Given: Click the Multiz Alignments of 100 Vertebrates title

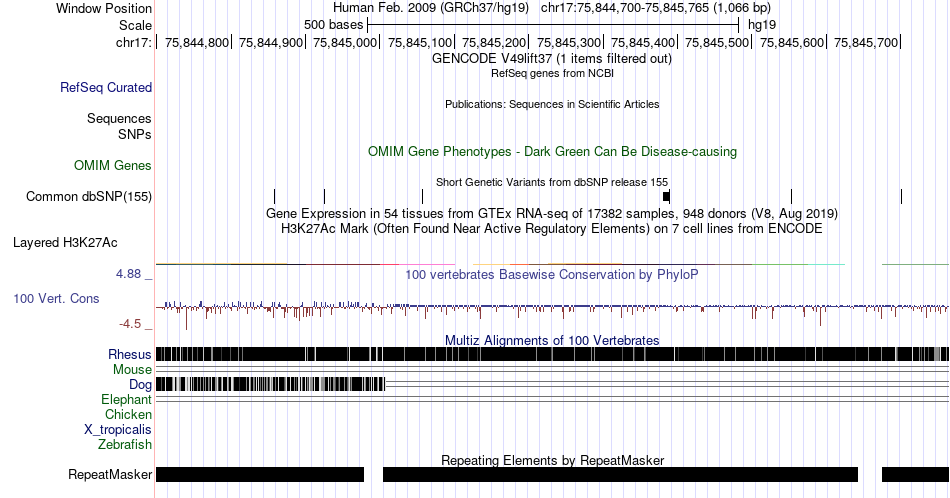Looking at the screenshot, I should point(552,340).
